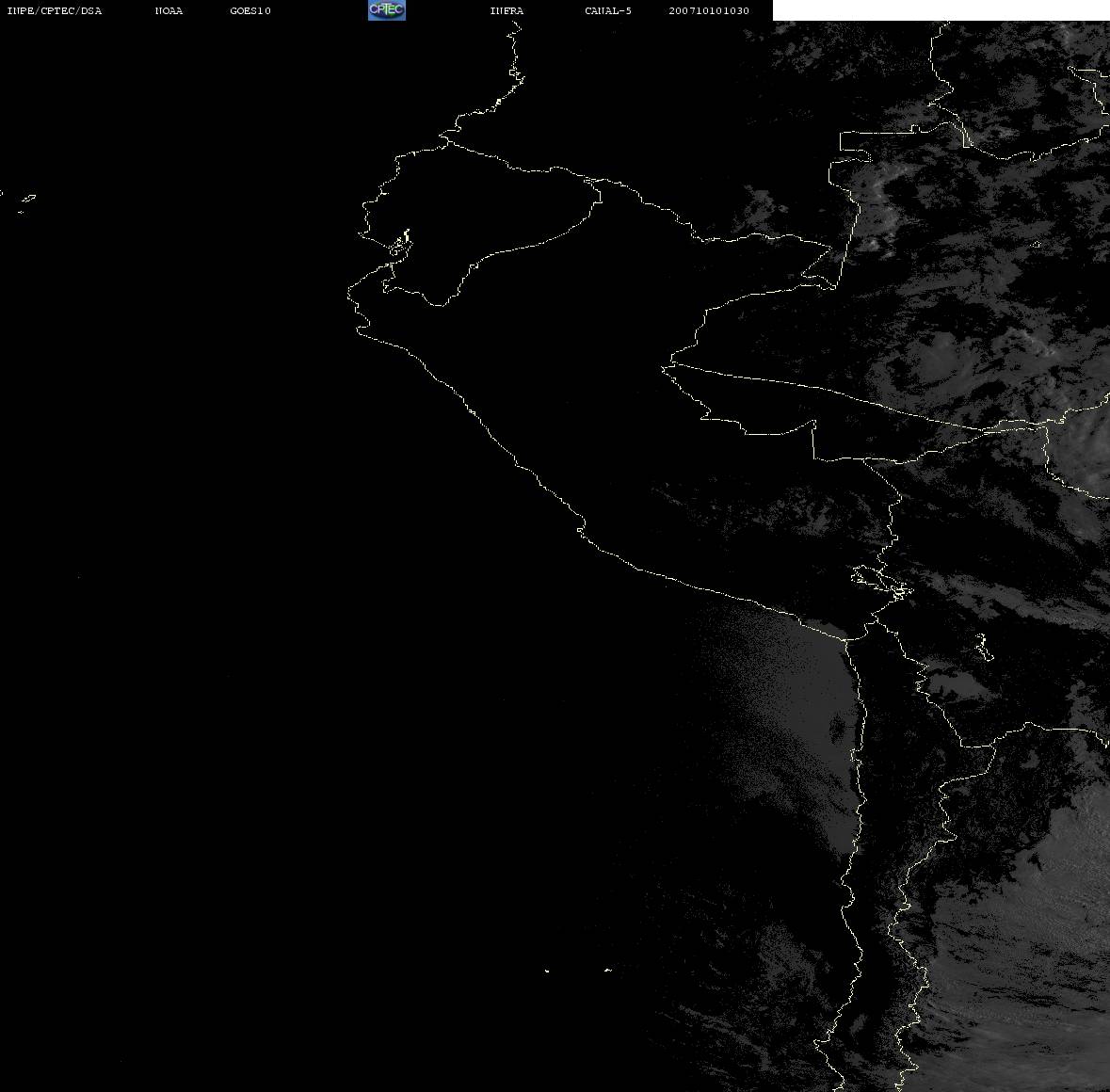Click the Galápagos island outline at far left

[26, 201]
